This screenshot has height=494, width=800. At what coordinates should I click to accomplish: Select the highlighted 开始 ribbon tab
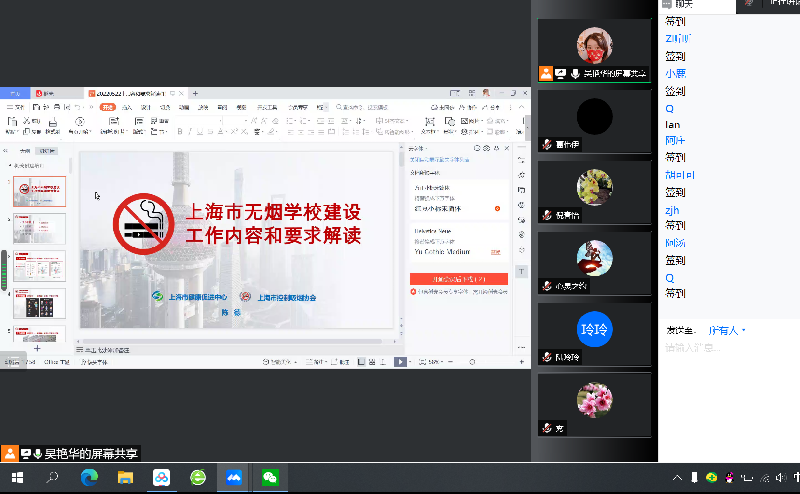click(108, 107)
